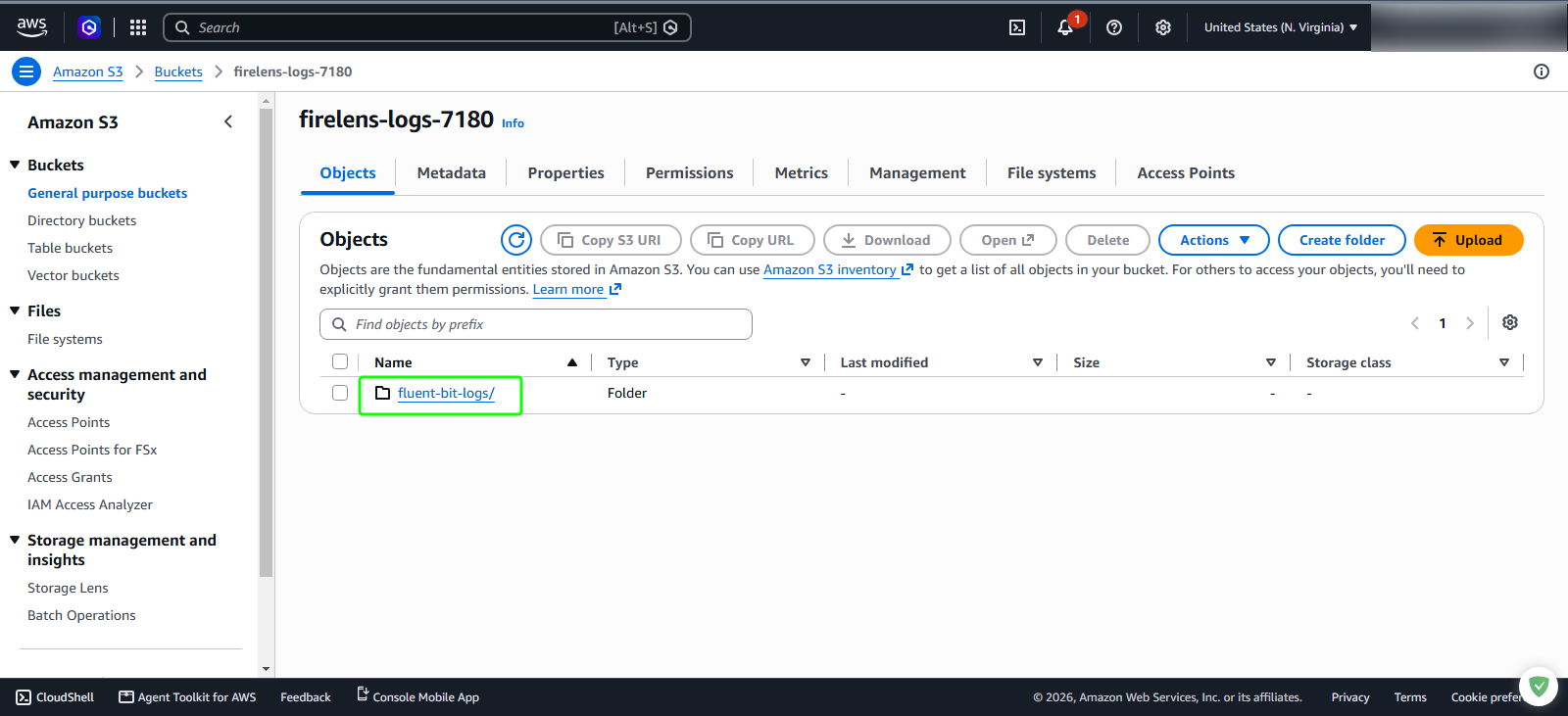Launch CloudShell from the top bar icon
1568x716 pixels.
tap(1017, 27)
